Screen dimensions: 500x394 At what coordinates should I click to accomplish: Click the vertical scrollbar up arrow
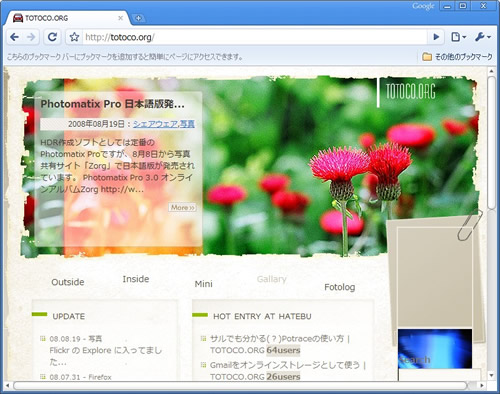pyautogui.click(x=491, y=71)
